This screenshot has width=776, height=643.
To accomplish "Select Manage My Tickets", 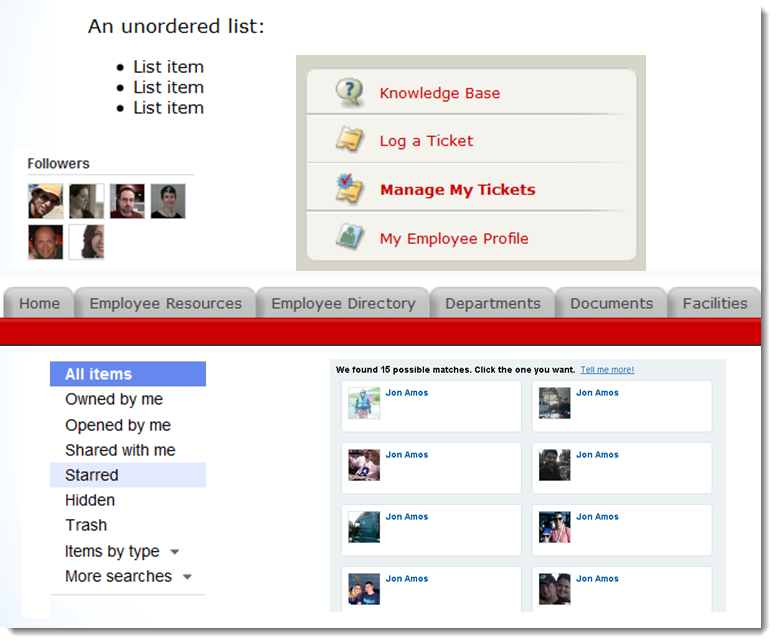I will [x=458, y=190].
